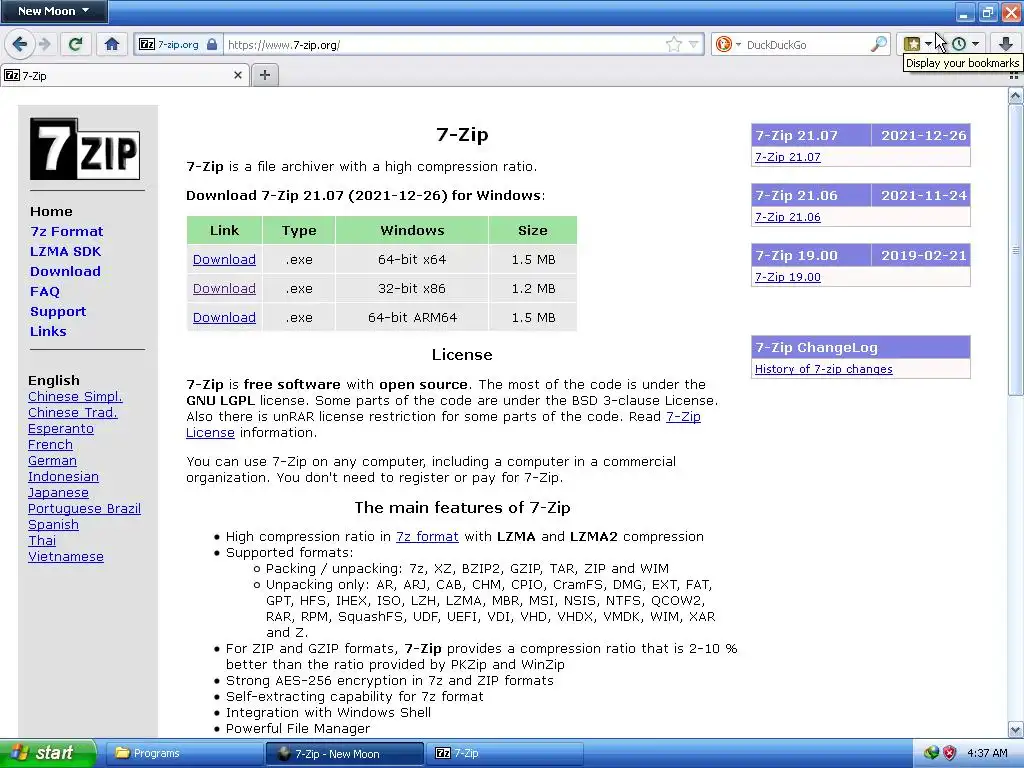Click the 4:37 AM system clock
Screen dimensions: 1024x768
point(987,753)
